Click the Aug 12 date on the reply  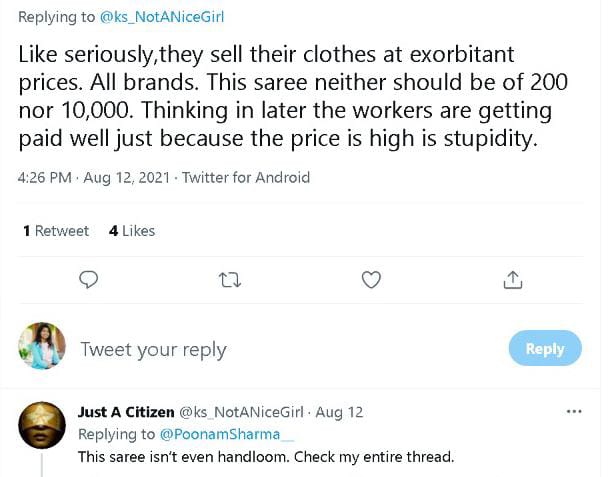(x=339, y=412)
